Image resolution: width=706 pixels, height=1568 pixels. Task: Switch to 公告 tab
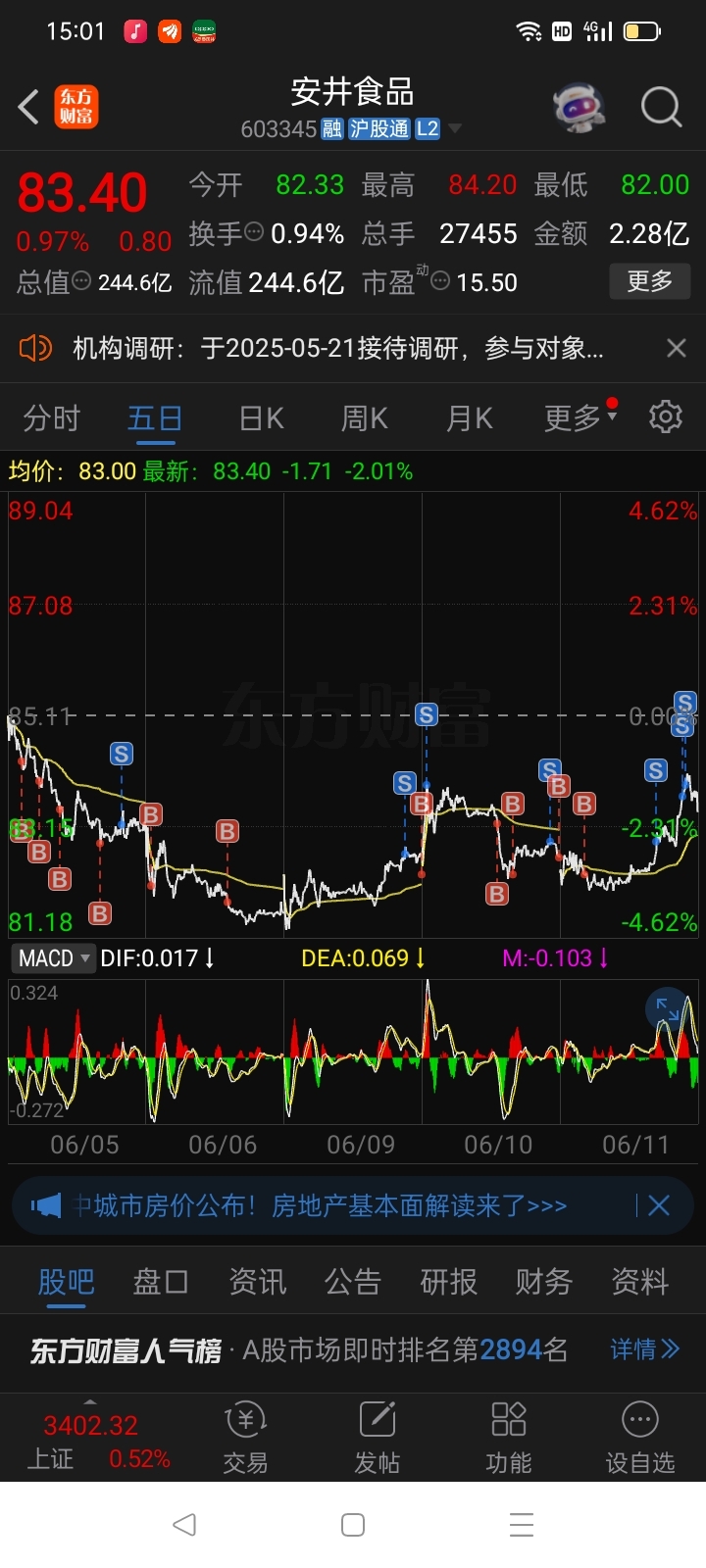coord(353,1282)
